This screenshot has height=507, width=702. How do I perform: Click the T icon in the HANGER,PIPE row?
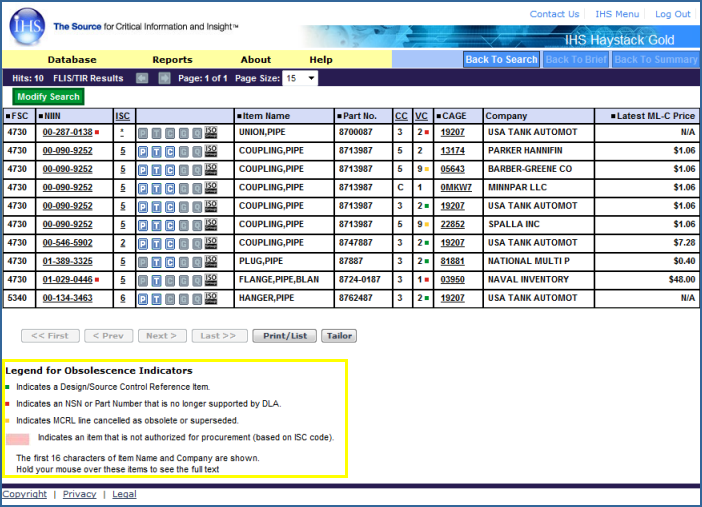tap(156, 299)
